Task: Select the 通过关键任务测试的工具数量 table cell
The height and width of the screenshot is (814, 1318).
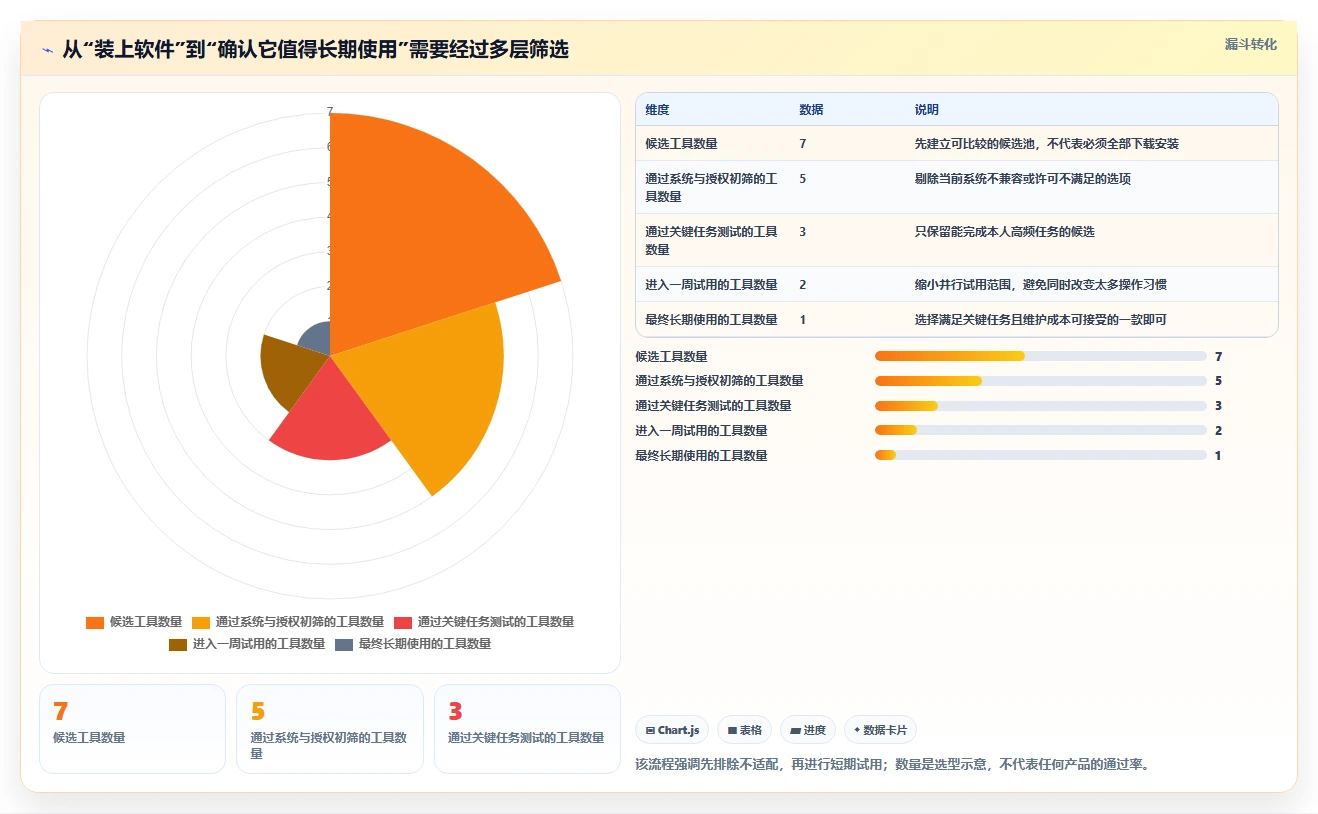Action: pos(712,240)
